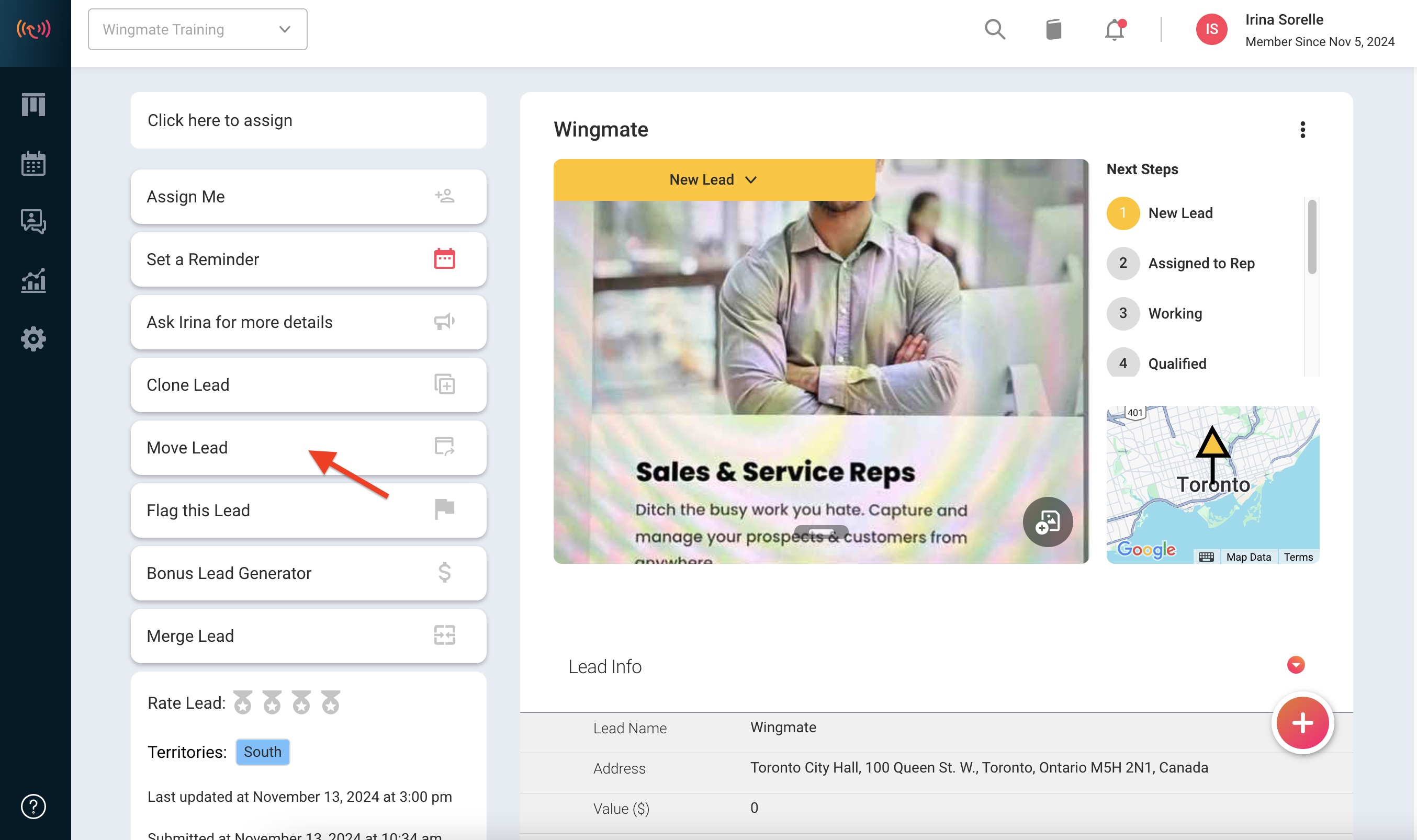Open the search magnifier icon

coord(995,29)
